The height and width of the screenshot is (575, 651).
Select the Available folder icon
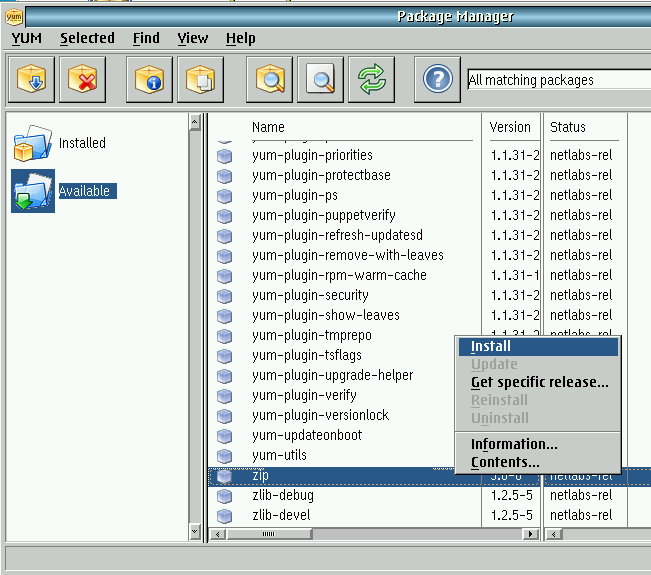pos(33,191)
